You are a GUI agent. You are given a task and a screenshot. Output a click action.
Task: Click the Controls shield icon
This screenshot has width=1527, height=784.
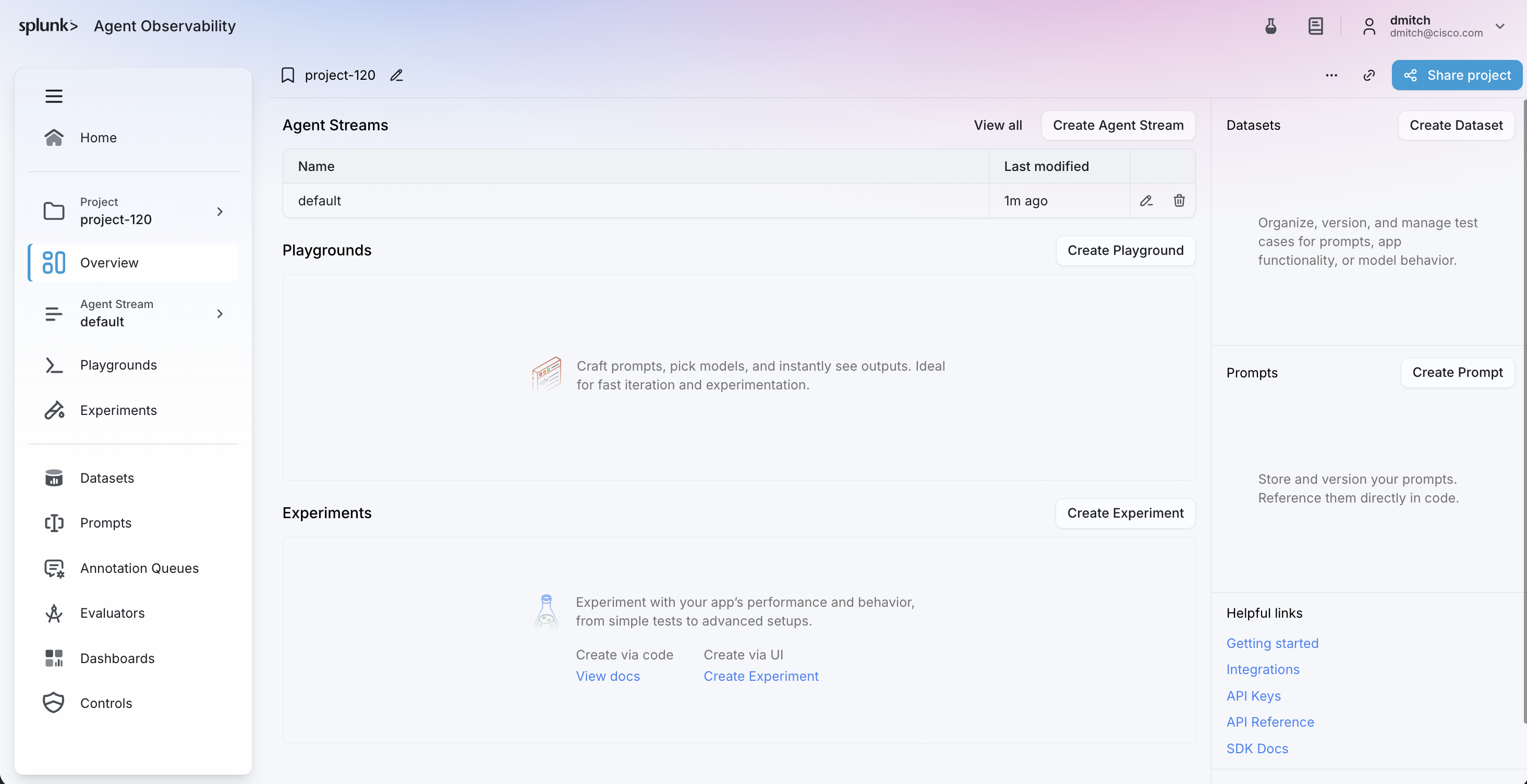[x=54, y=703]
